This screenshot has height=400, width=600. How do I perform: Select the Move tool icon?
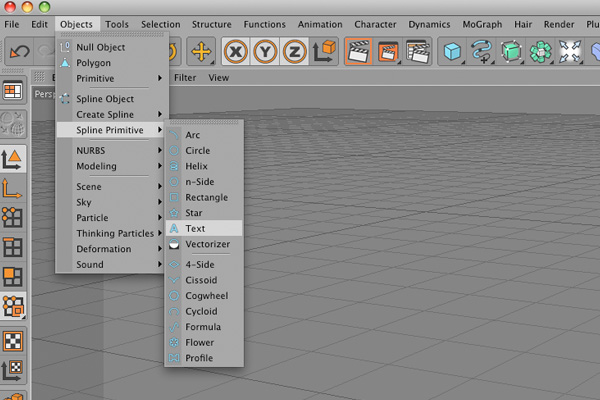[x=201, y=51]
